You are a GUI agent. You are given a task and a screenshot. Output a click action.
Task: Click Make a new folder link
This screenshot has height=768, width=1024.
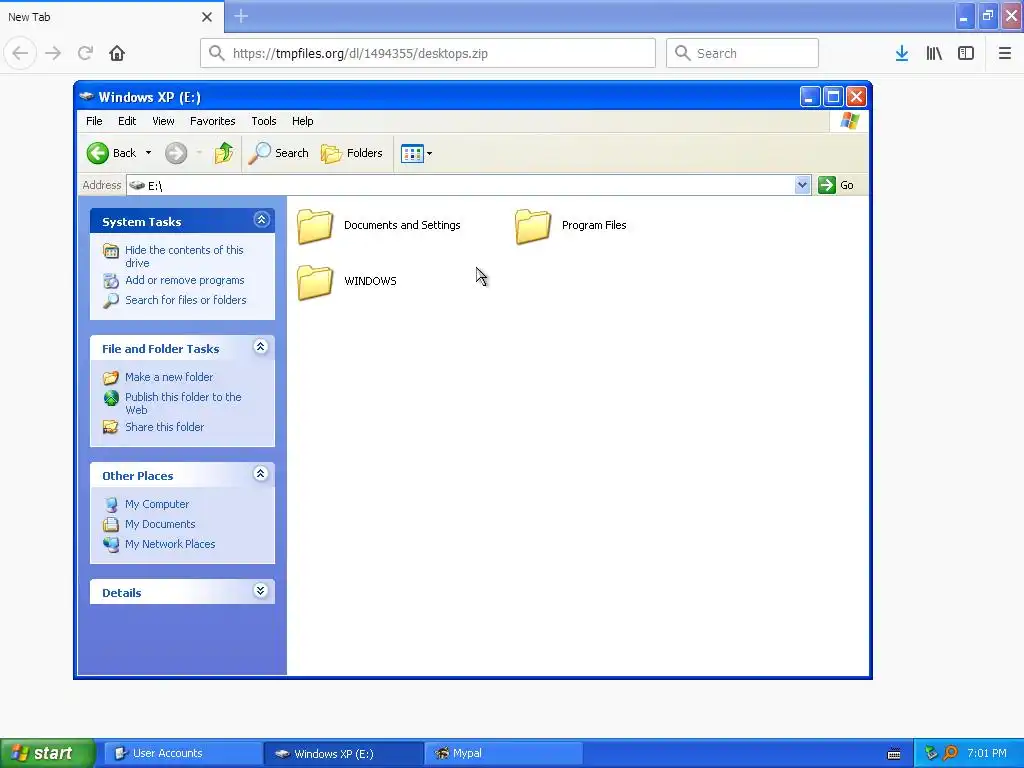click(x=169, y=377)
